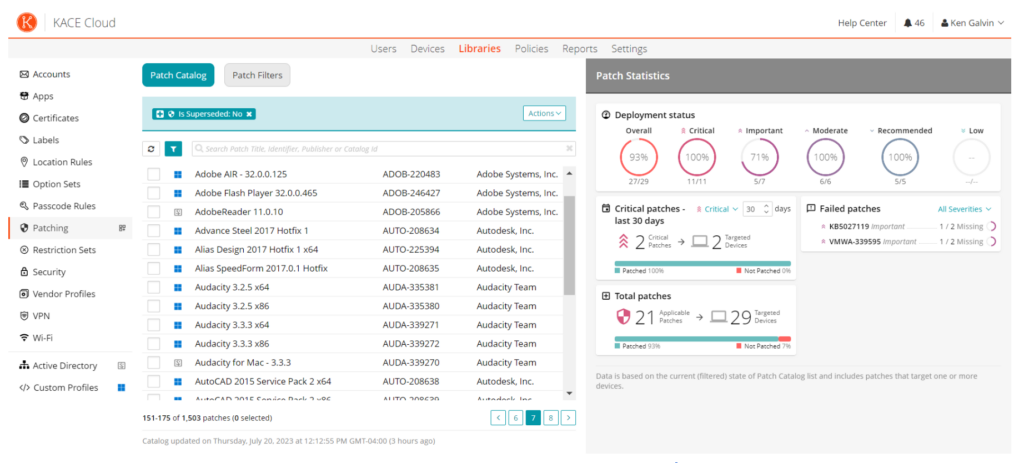Image resolution: width=1024 pixels, height=463 pixels.
Task: Click the VPN shield icon
Action: (24, 315)
